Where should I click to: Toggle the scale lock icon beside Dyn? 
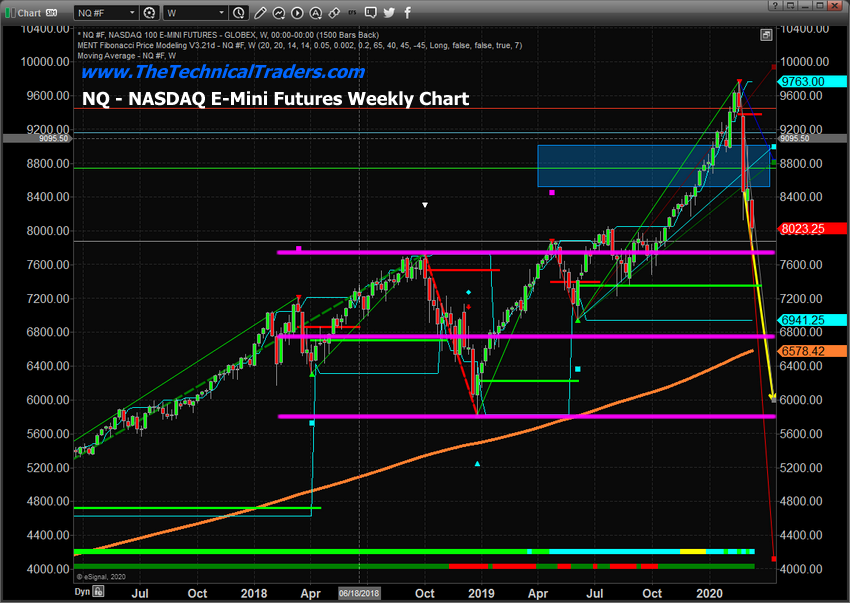click(98, 591)
